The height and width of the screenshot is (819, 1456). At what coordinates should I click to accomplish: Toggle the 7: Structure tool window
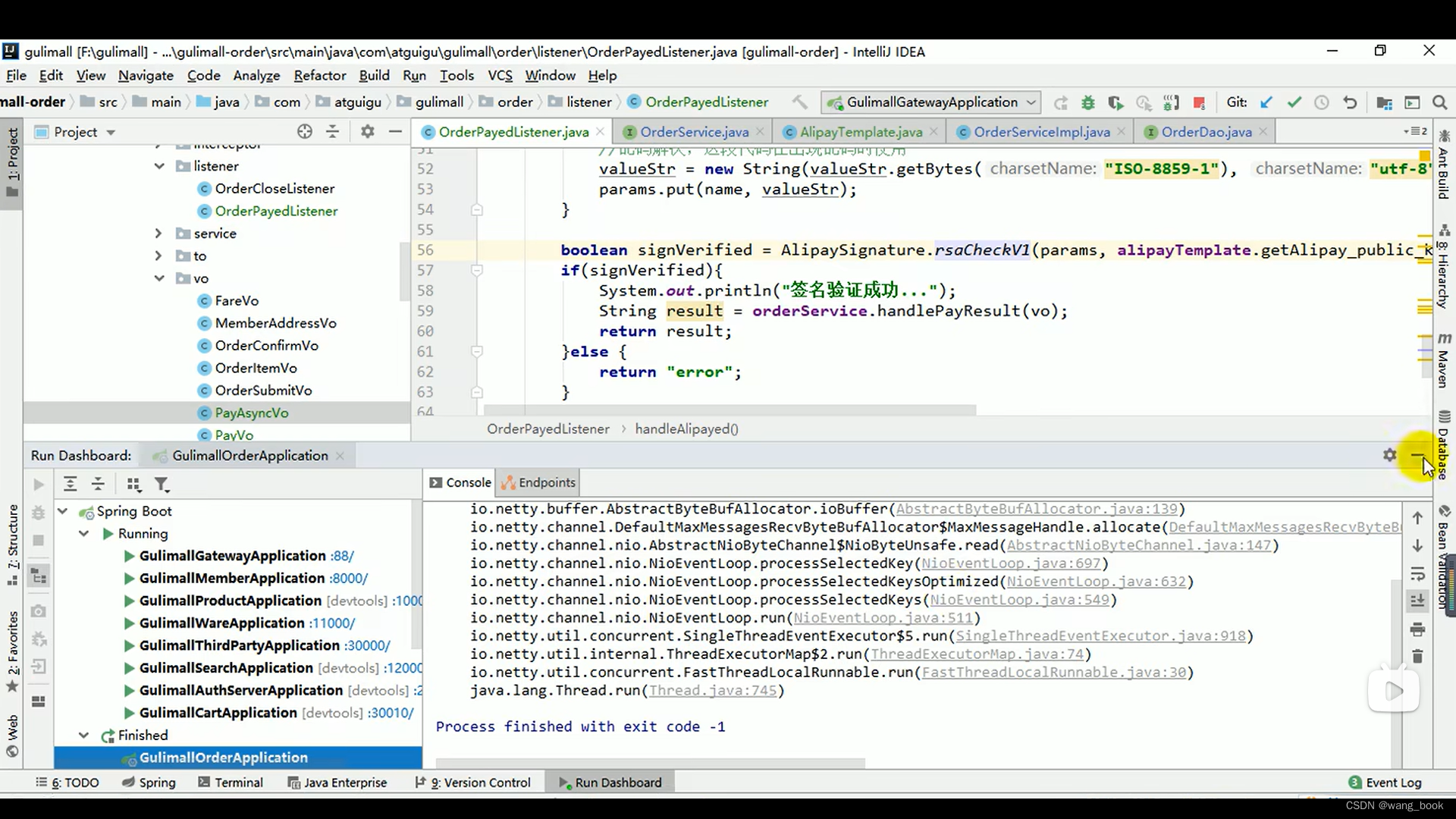[12, 544]
